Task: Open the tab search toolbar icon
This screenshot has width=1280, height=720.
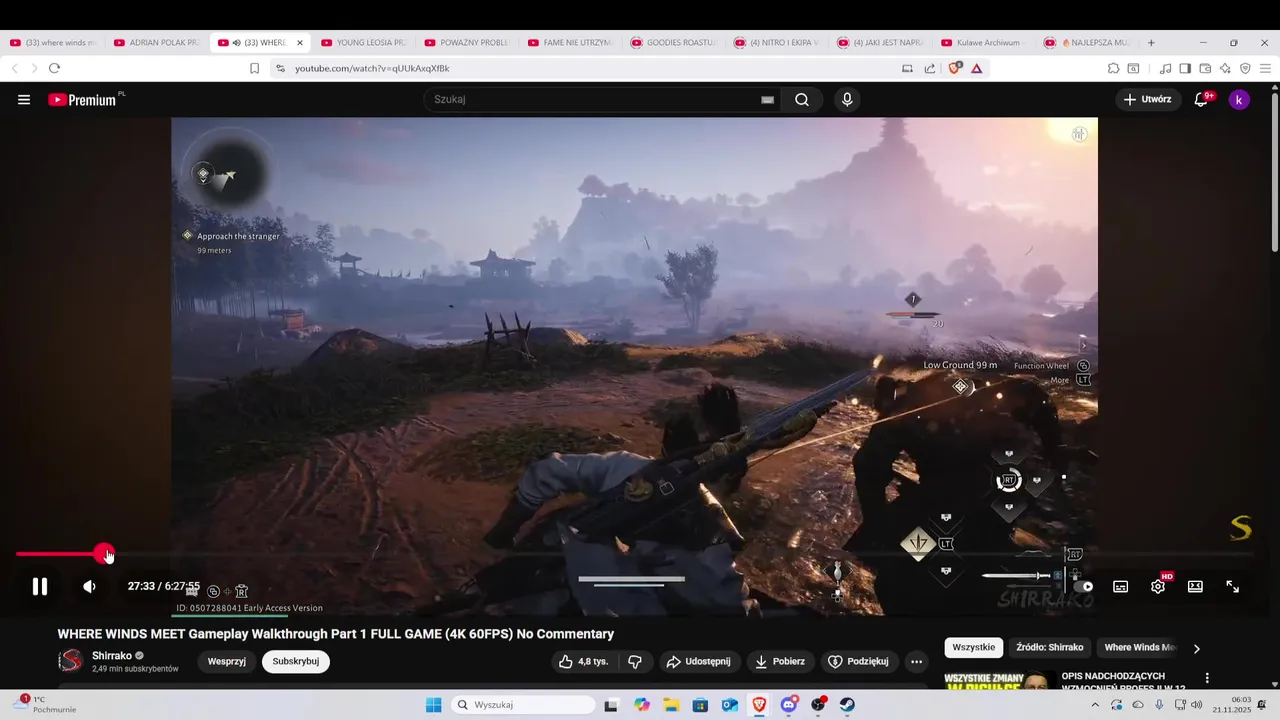Action: coord(1134,68)
